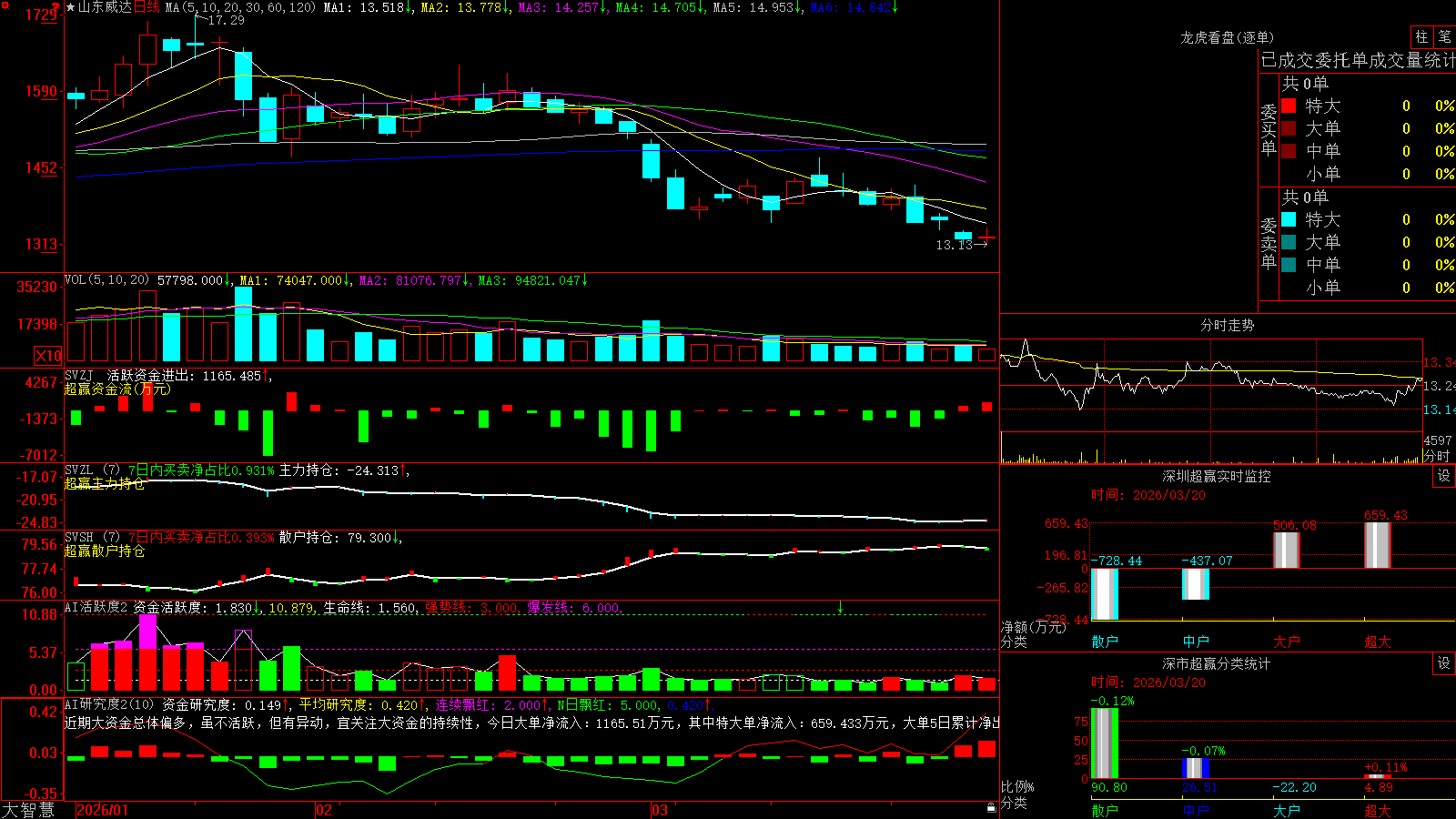This screenshot has width=1456, height=819.
Task: Click 大户 category label in 深市超赢分类统计
Action: click(x=1287, y=810)
